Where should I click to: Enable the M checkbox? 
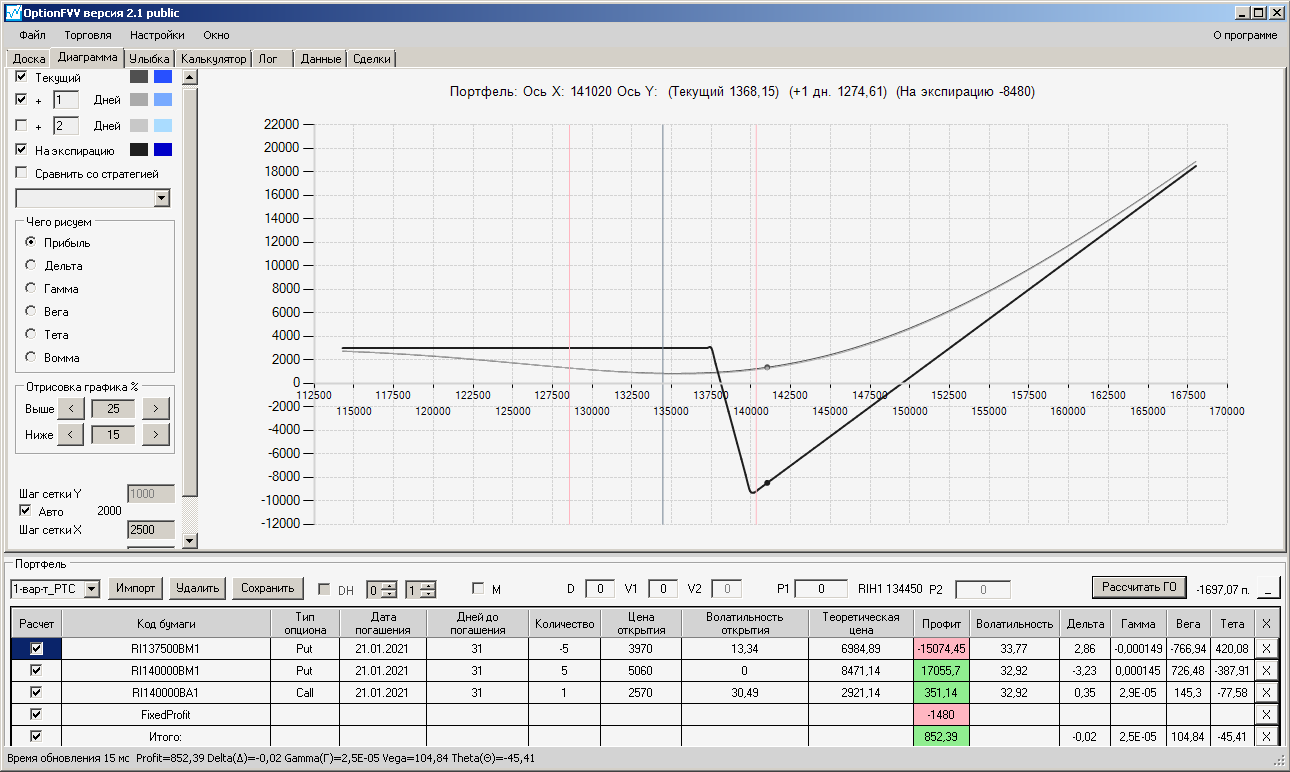478,588
